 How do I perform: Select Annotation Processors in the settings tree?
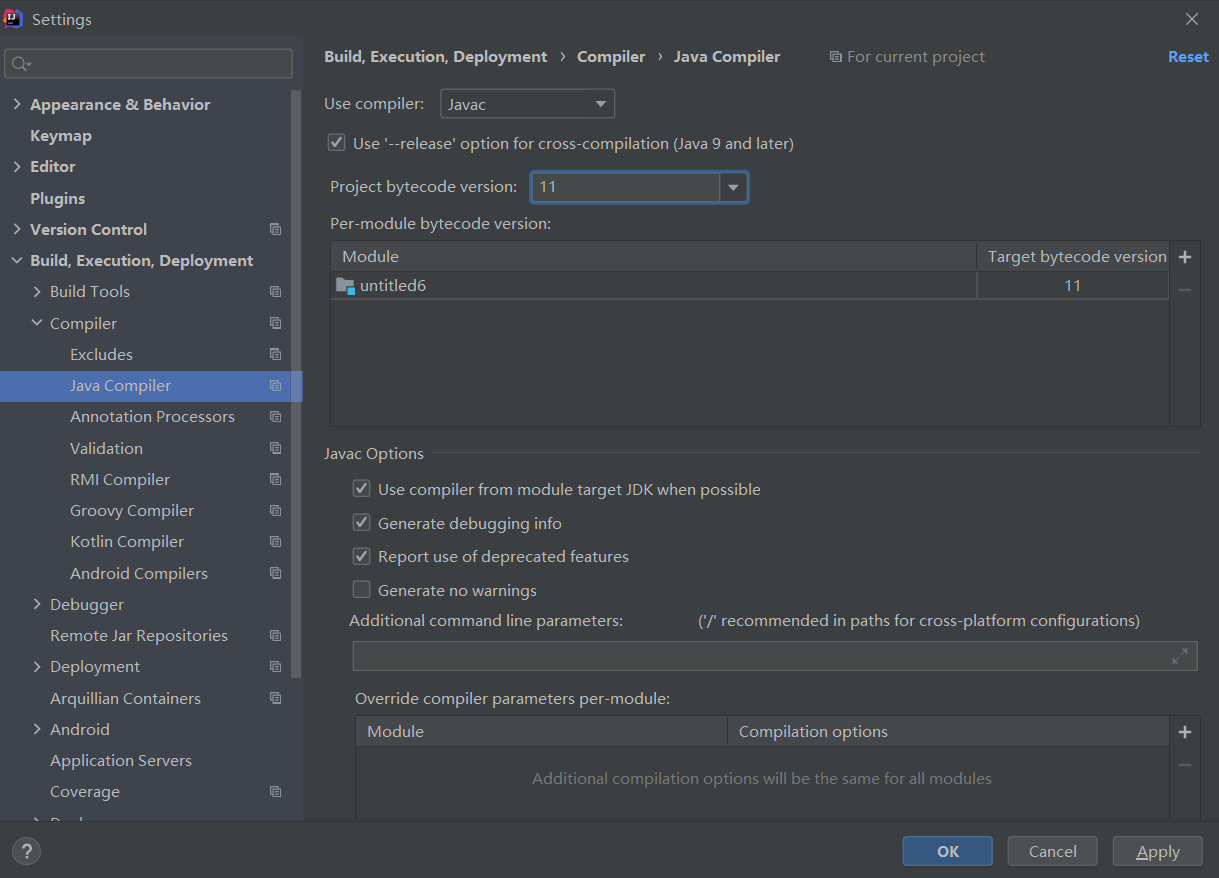point(152,417)
